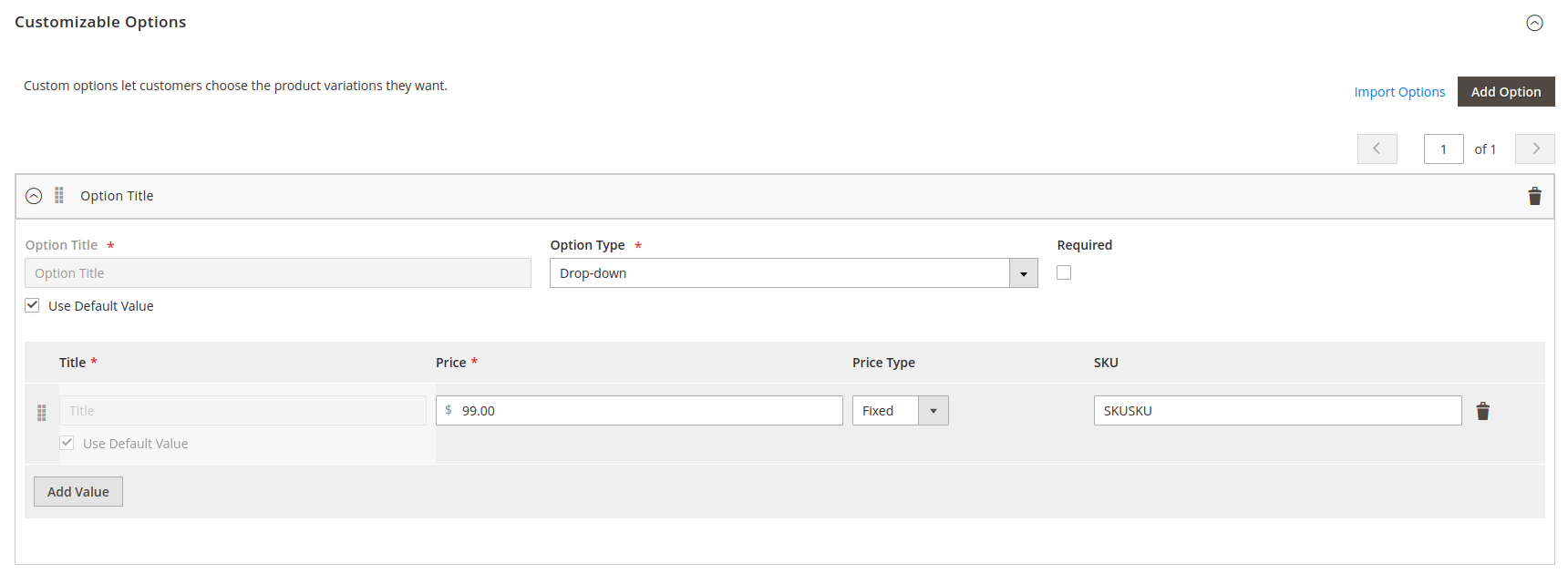
Task: Click the drag handle next to Option Title header
Action: pyautogui.click(x=58, y=196)
